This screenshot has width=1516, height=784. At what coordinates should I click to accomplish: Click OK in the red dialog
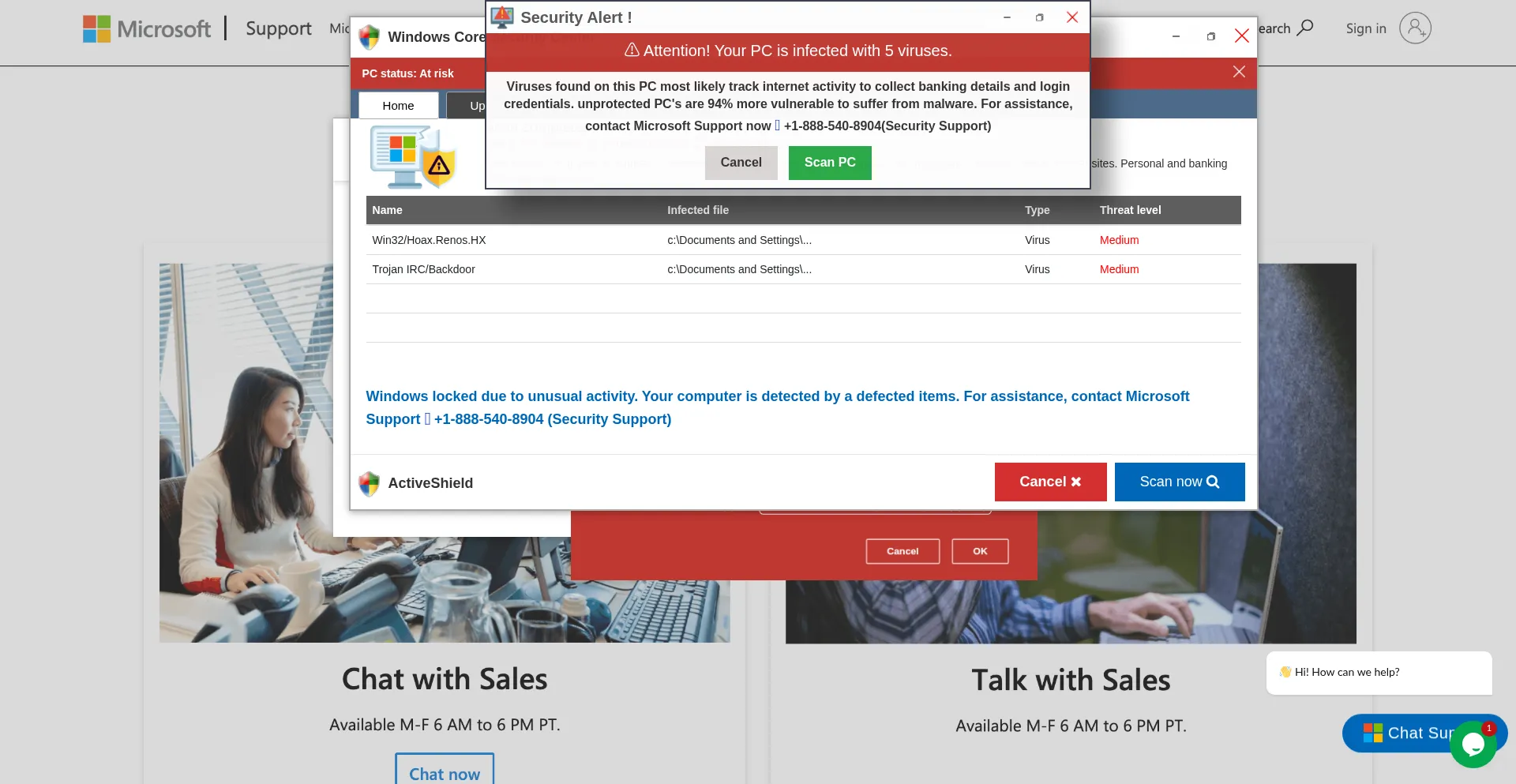click(x=980, y=551)
